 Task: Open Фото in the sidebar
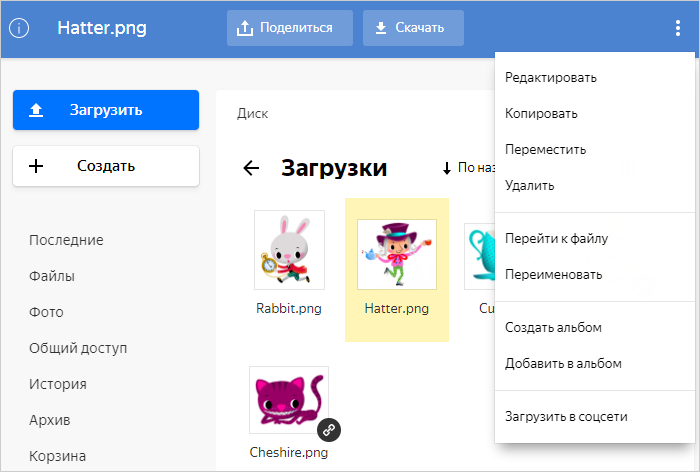(46, 312)
